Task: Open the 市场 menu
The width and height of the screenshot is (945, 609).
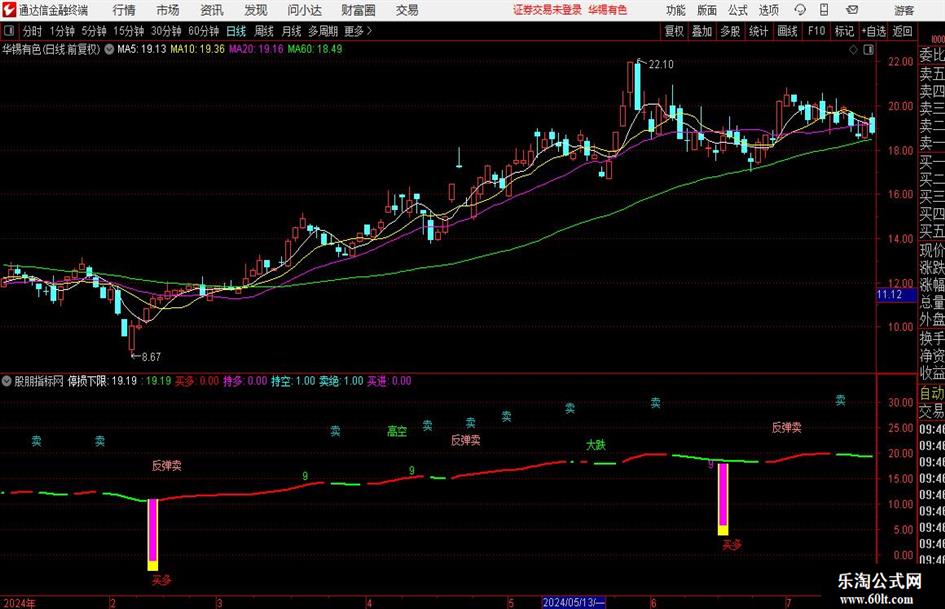Action: coord(168,10)
